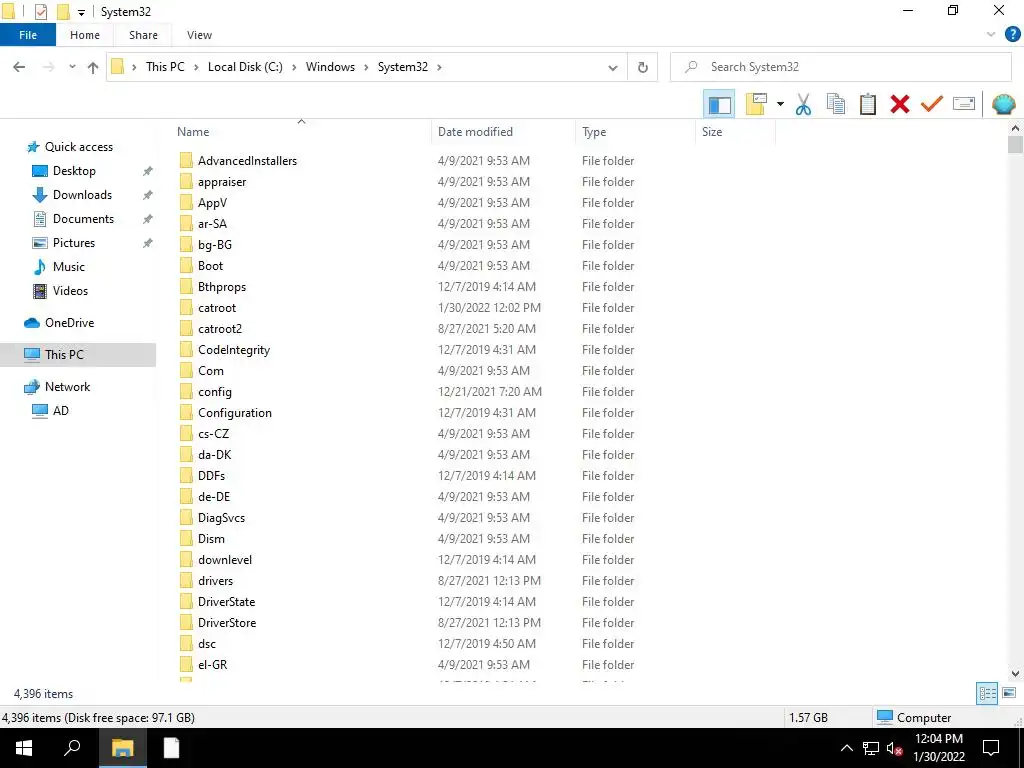Click File Explorer taskbar button
The width and height of the screenshot is (1024, 768).
(x=122, y=748)
